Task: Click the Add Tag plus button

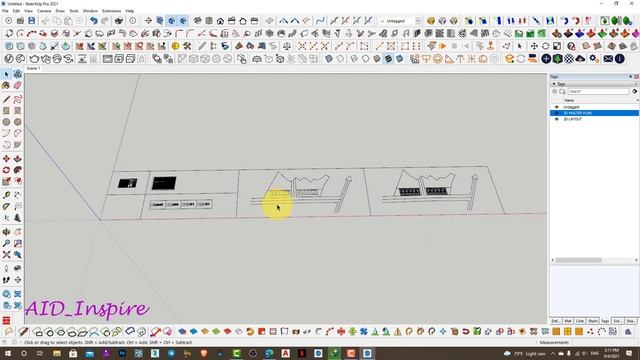Action: (x=554, y=91)
